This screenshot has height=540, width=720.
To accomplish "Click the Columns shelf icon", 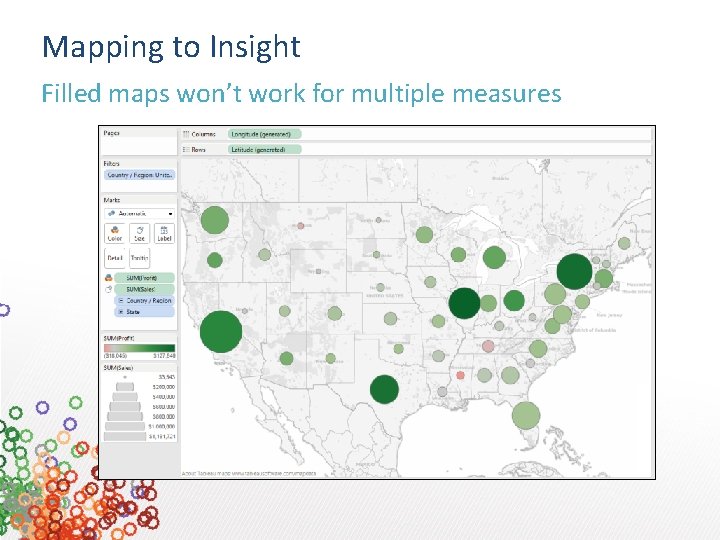I will (186, 134).
